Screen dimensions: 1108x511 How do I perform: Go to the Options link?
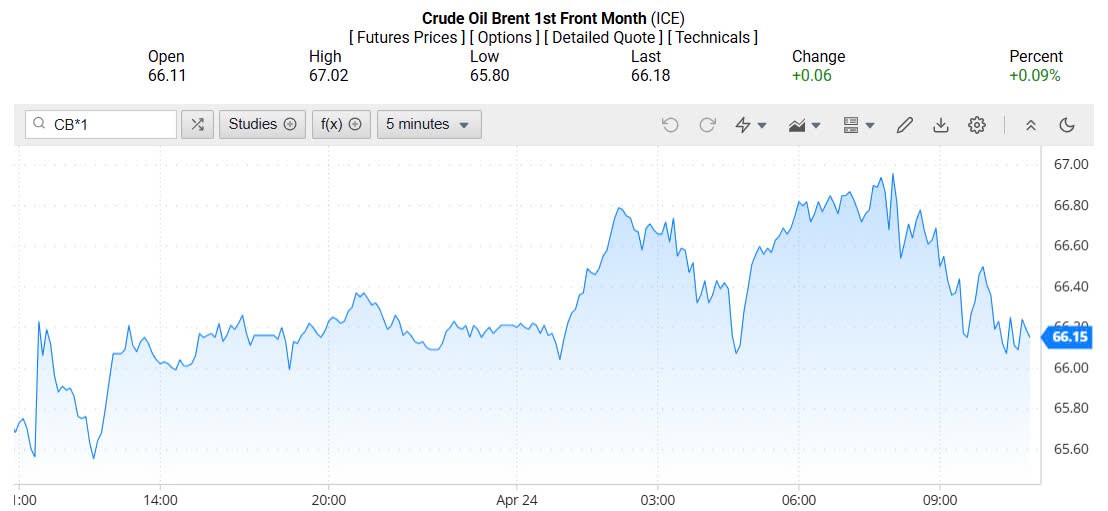pos(504,37)
